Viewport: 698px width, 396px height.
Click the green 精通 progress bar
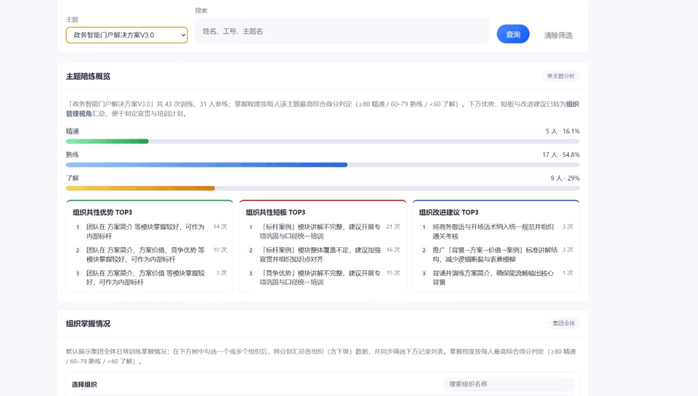[323, 141]
